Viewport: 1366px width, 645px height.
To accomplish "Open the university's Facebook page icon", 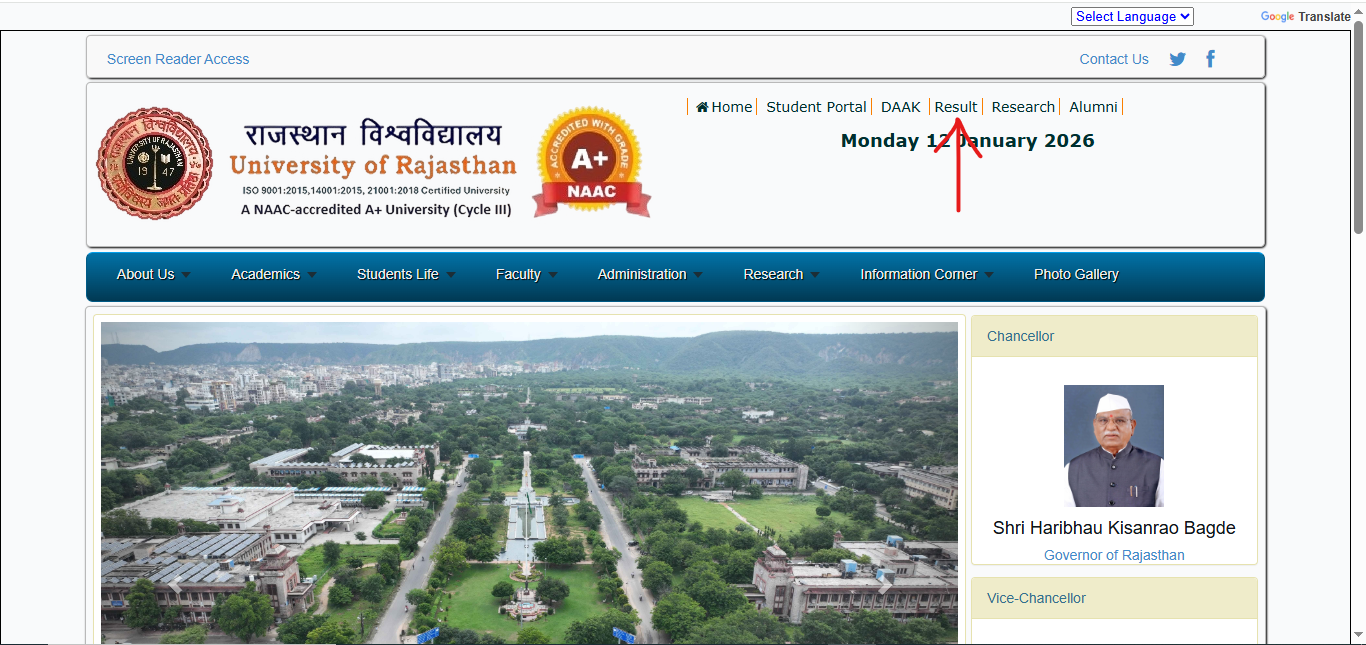I will (1210, 59).
